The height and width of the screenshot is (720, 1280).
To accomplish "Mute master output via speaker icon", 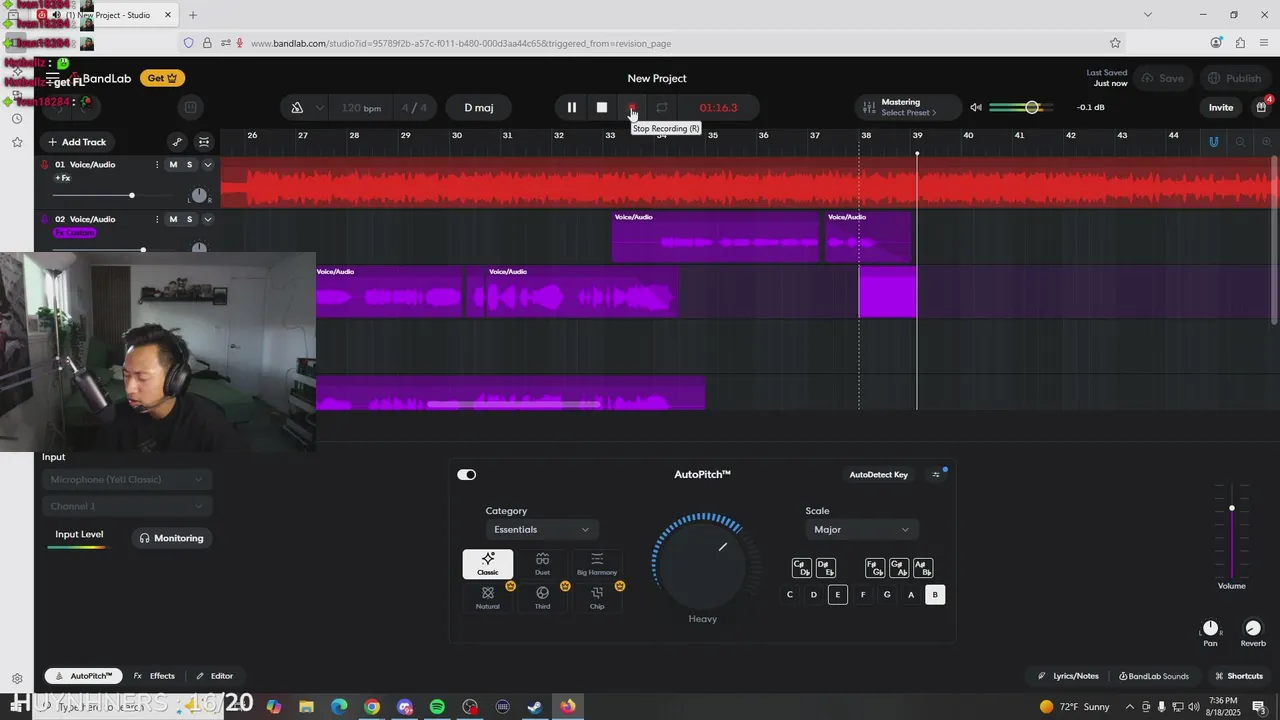I will (976, 108).
